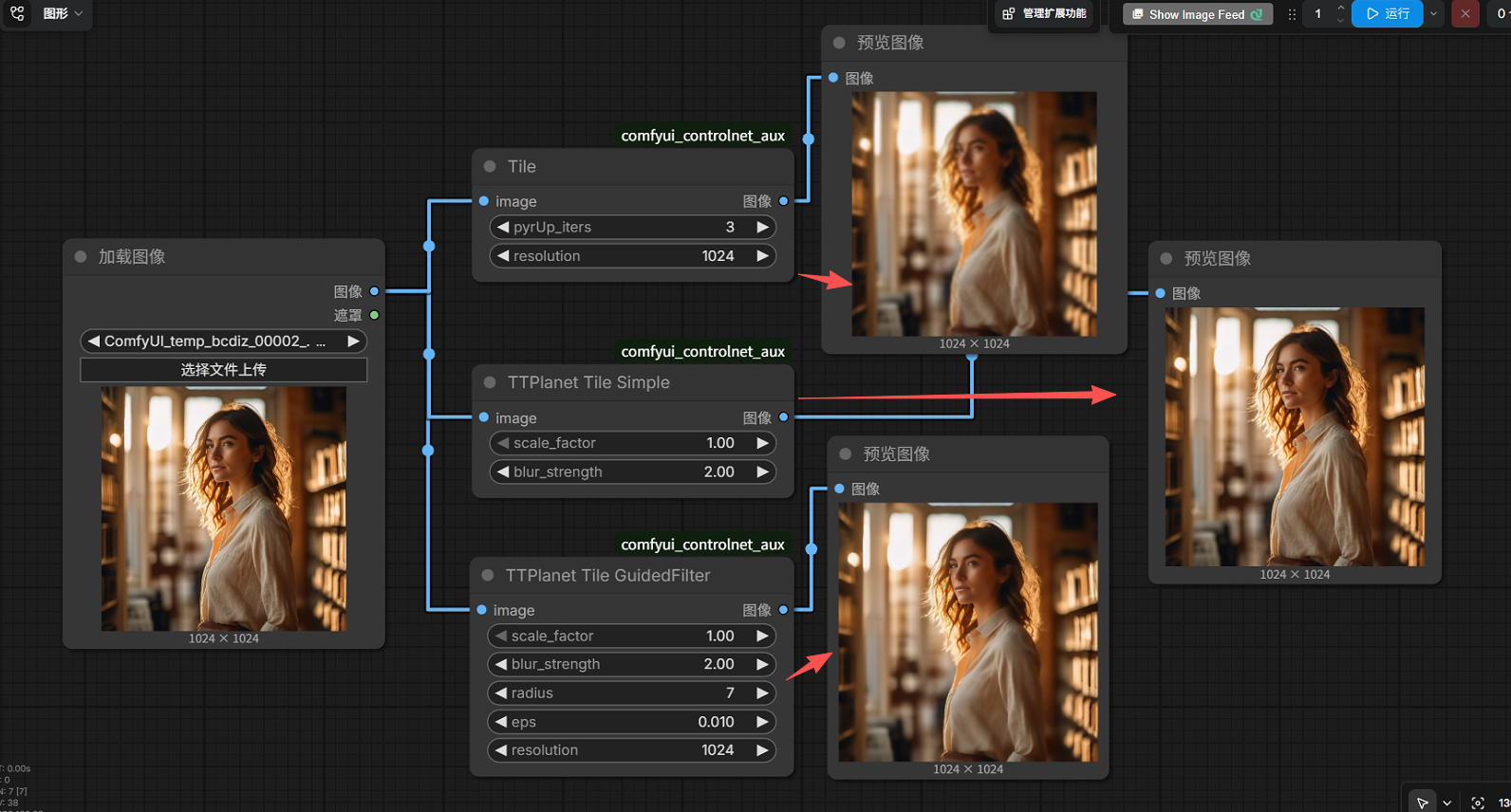Image resolution: width=1511 pixels, height=812 pixels.
Task: Increase scale_factor in TTPlanet Tile GuidedFilter
Action: (762, 637)
